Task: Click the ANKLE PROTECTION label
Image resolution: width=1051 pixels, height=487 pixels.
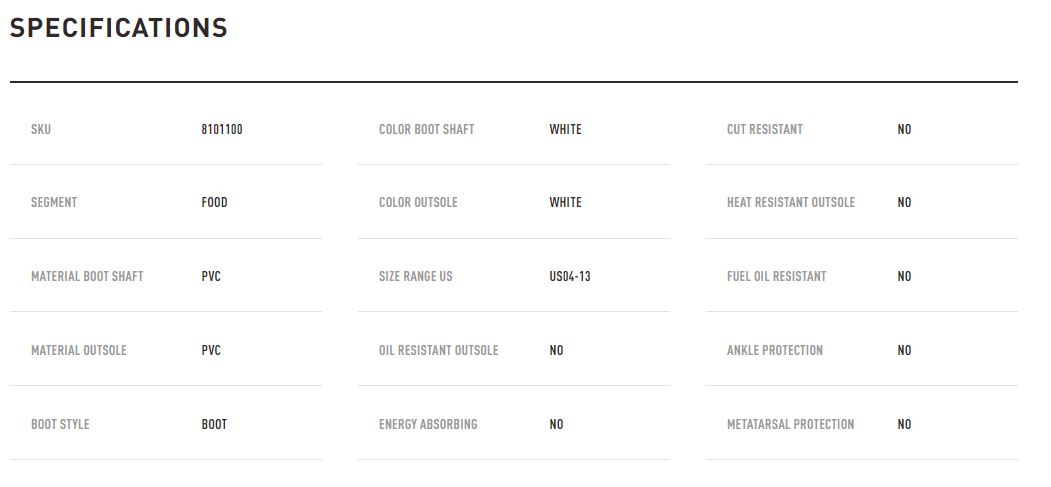Action: (x=775, y=350)
